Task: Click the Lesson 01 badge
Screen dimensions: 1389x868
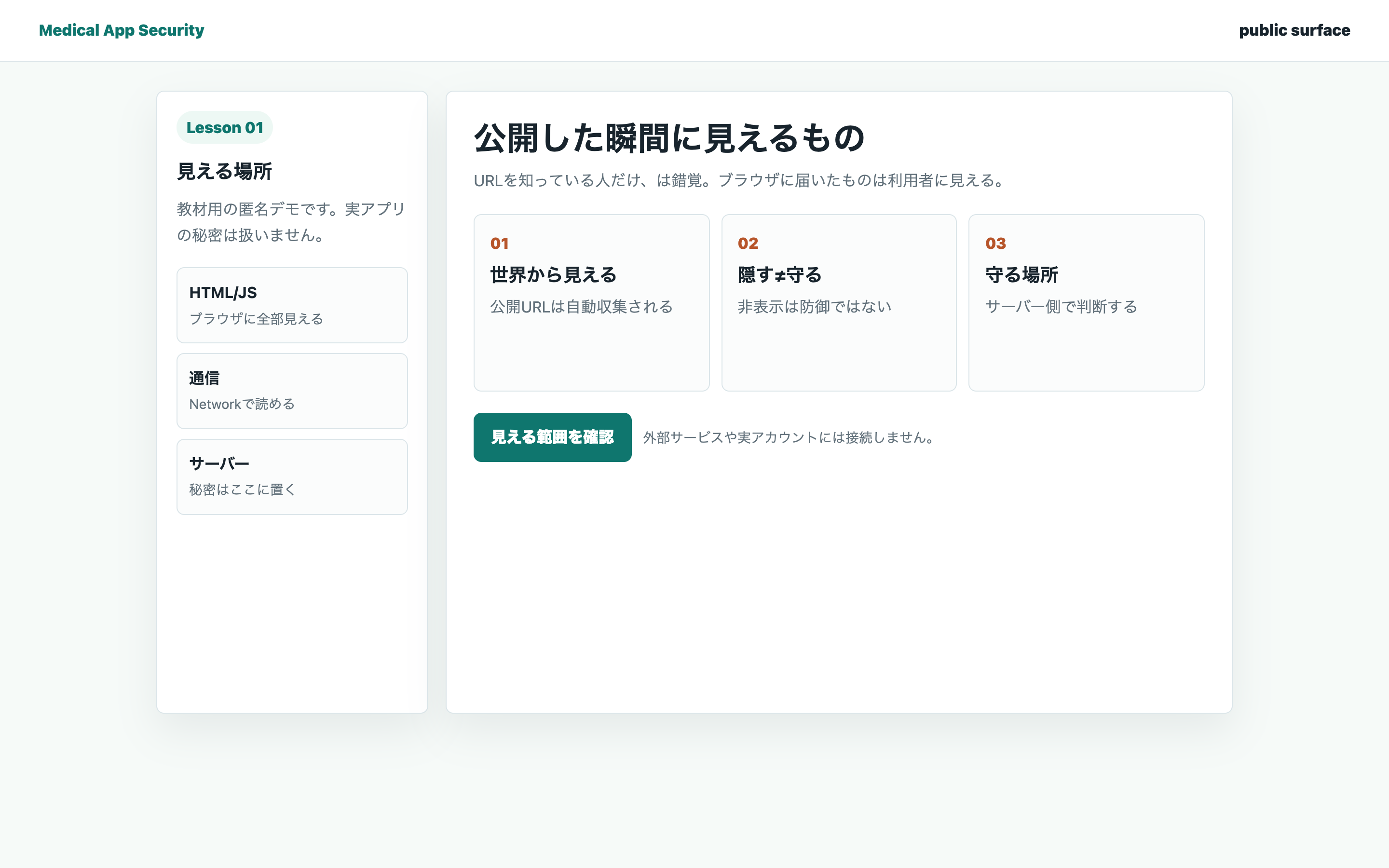Action: click(x=224, y=127)
